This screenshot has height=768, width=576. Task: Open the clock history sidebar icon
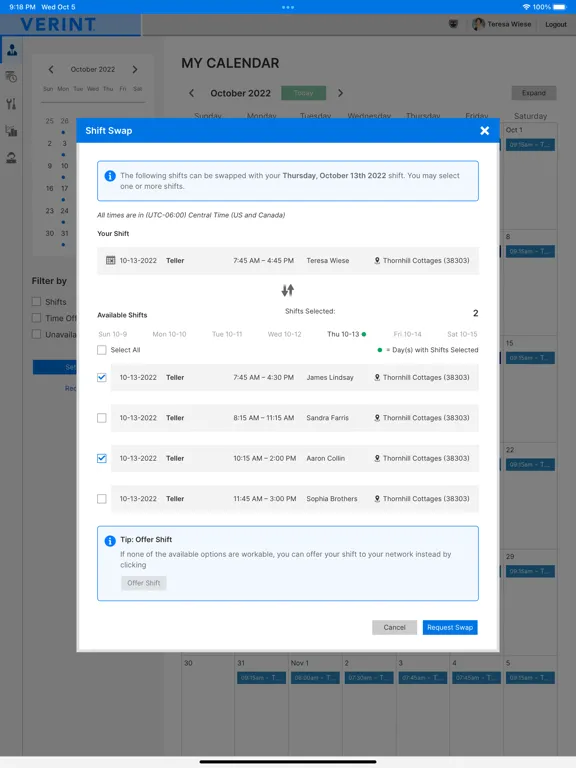11,77
